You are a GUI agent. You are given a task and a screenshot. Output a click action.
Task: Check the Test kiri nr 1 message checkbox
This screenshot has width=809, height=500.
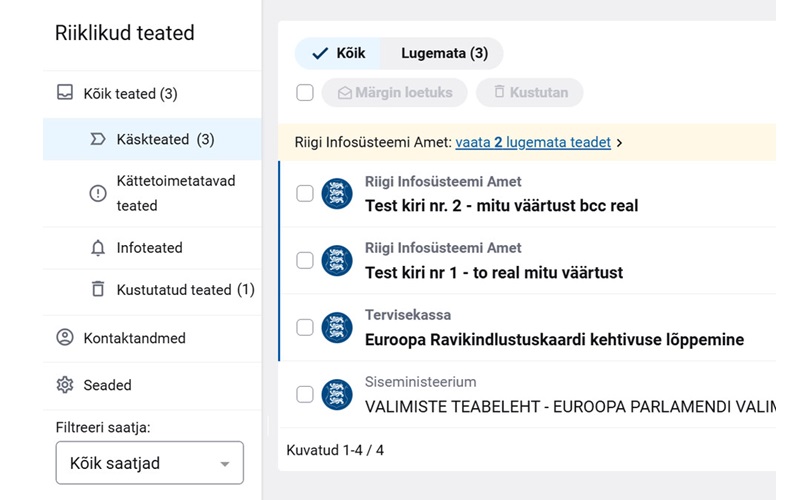(305, 260)
